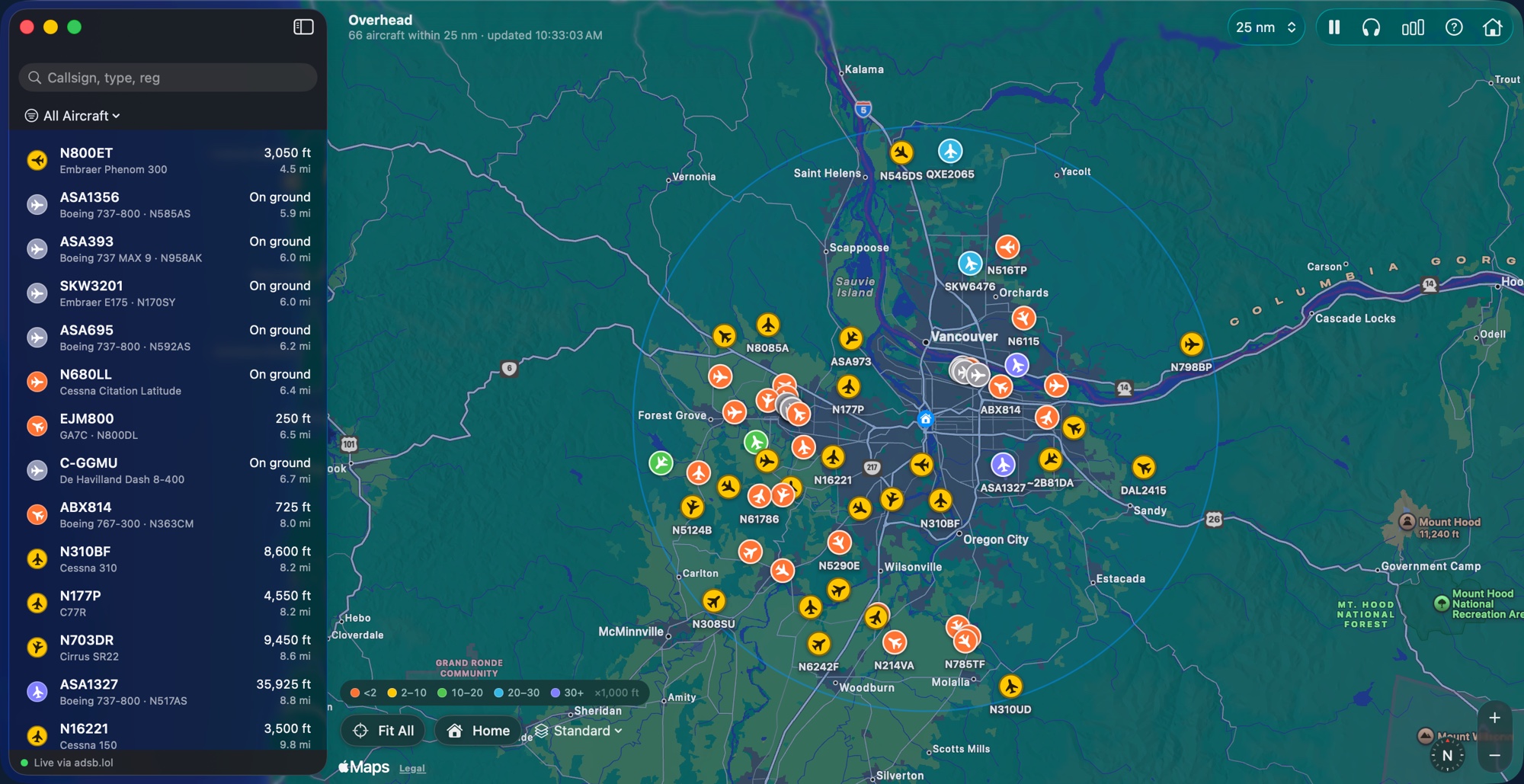This screenshot has height=784, width=1524.
Task: Select C-GGMU Dash 8-400 row
Action: click(168, 470)
